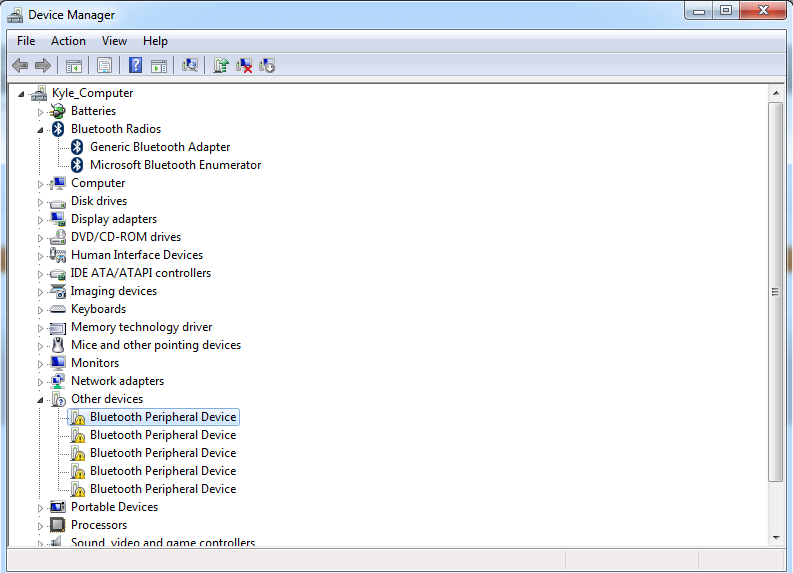
Task: Click the Imaging devices camera icon
Action: click(58, 291)
